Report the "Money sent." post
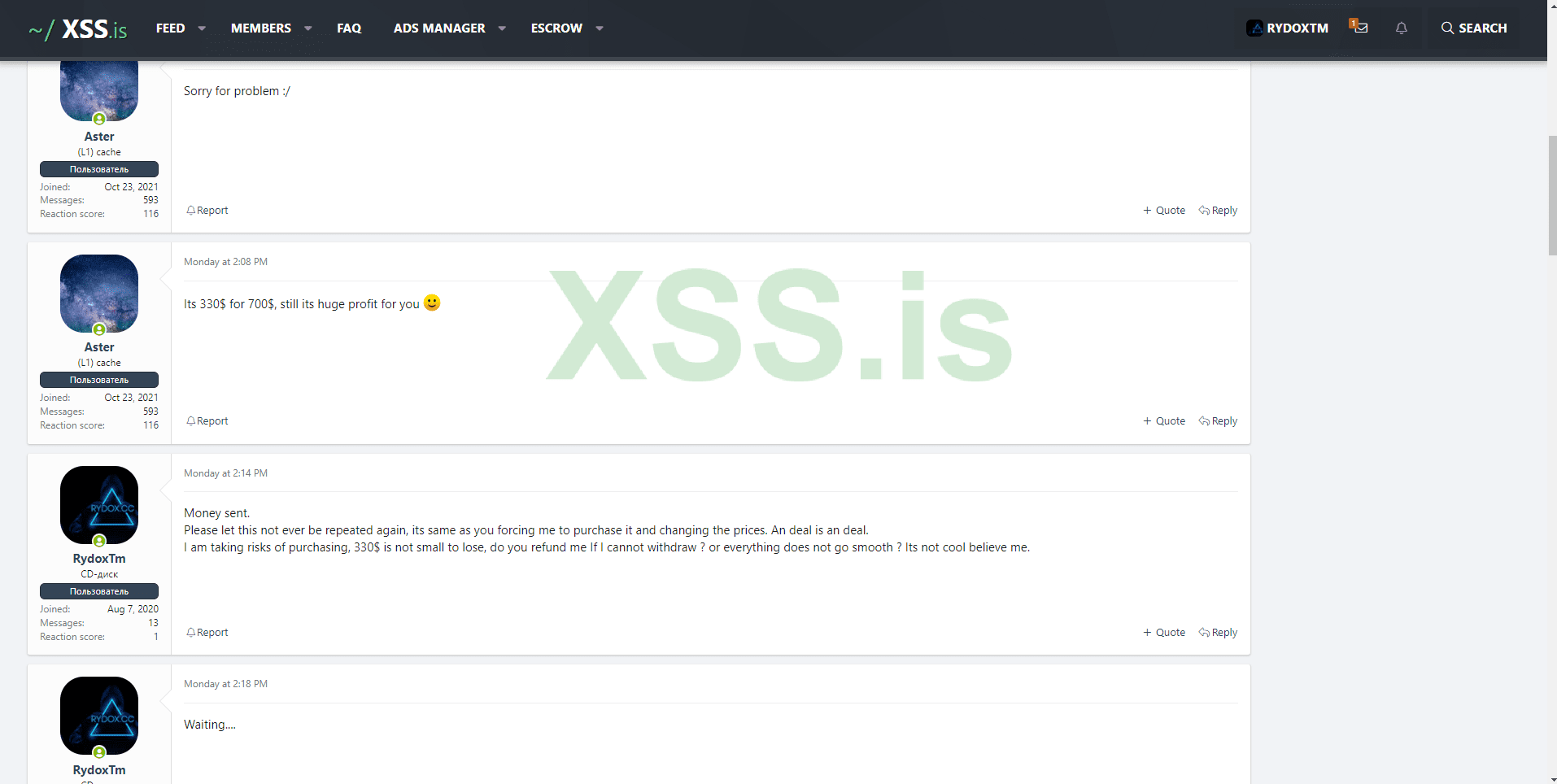1557x784 pixels. [207, 633]
